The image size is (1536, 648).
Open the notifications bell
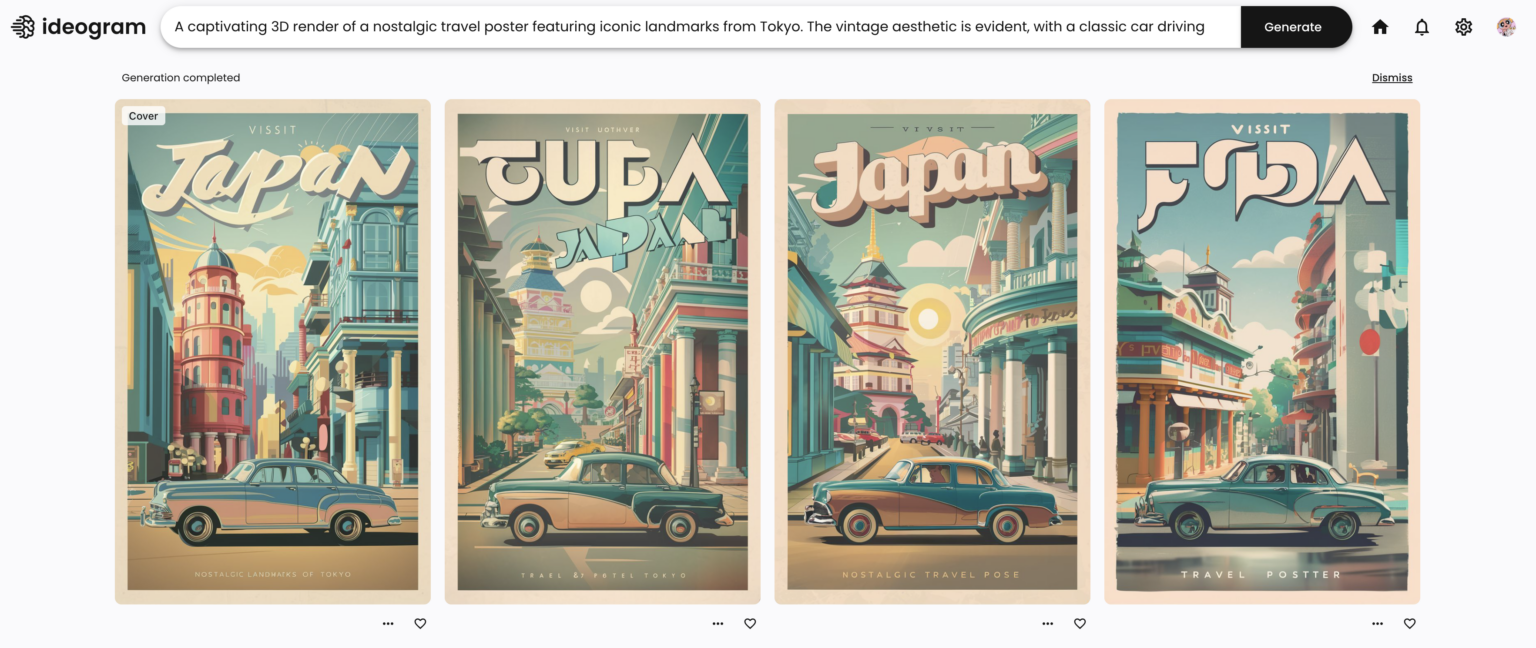click(x=1422, y=27)
